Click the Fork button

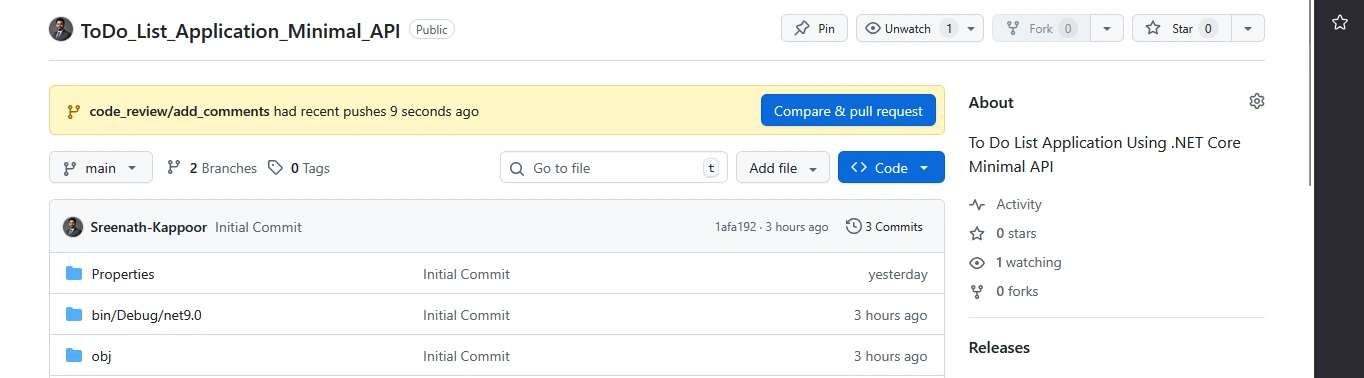pos(1041,28)
